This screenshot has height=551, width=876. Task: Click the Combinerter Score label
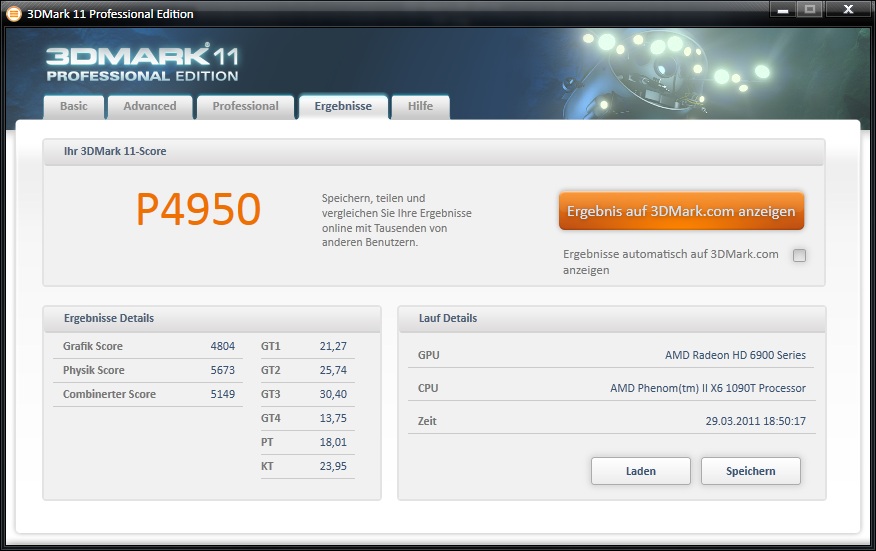(x=109, y=394)
